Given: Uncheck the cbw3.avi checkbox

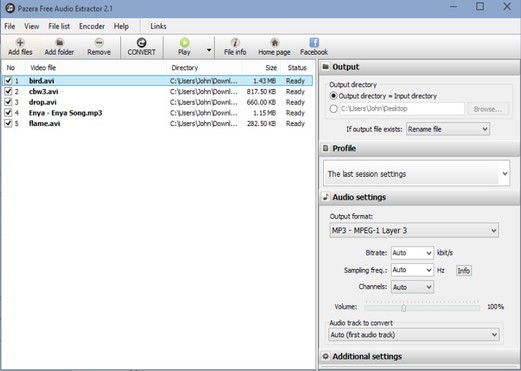Looking at the screenshot, I should pos(8,91).
